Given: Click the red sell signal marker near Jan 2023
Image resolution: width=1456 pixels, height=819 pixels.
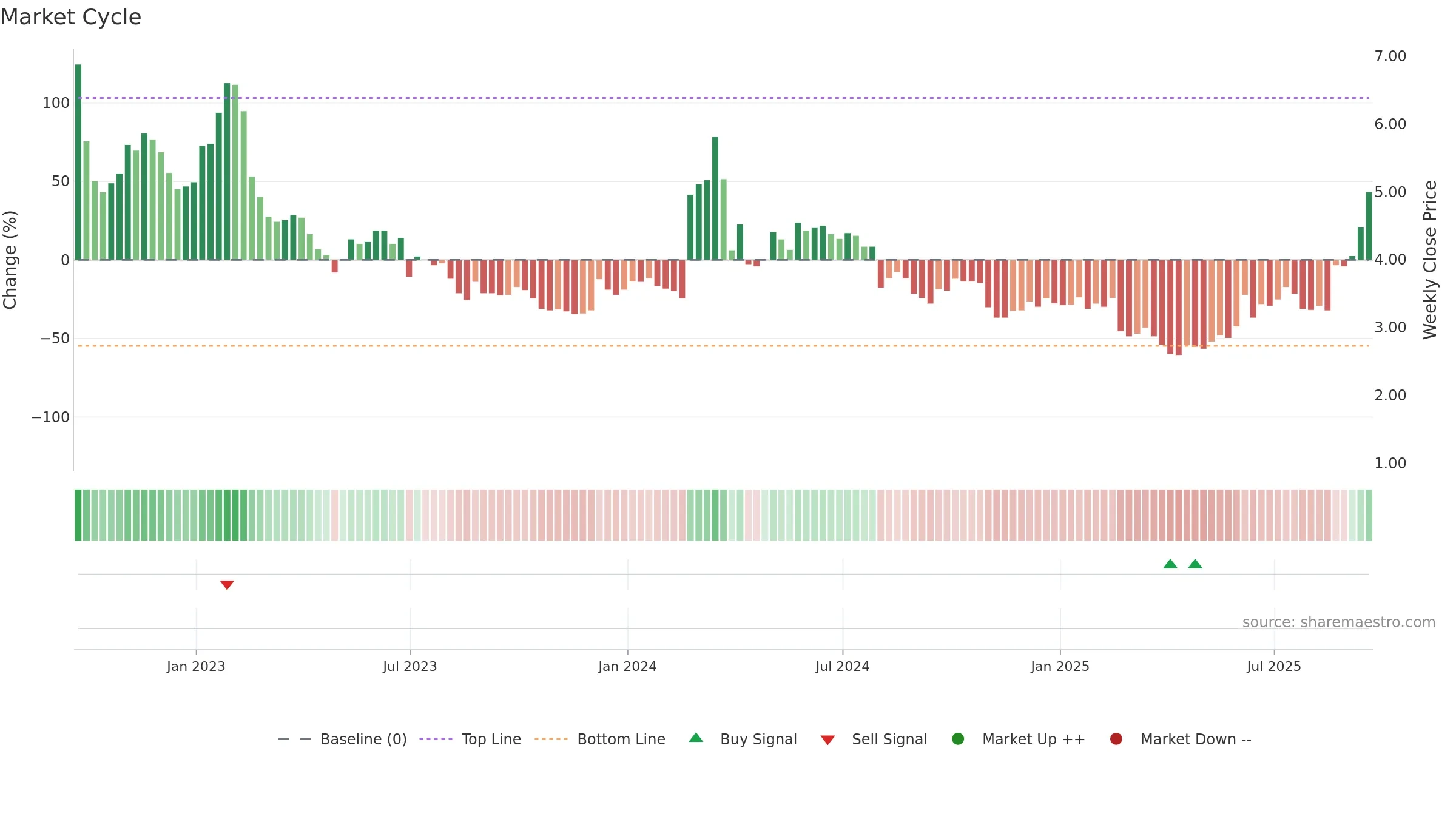Looking at the screenshot, I should click(x=227, y=585).
